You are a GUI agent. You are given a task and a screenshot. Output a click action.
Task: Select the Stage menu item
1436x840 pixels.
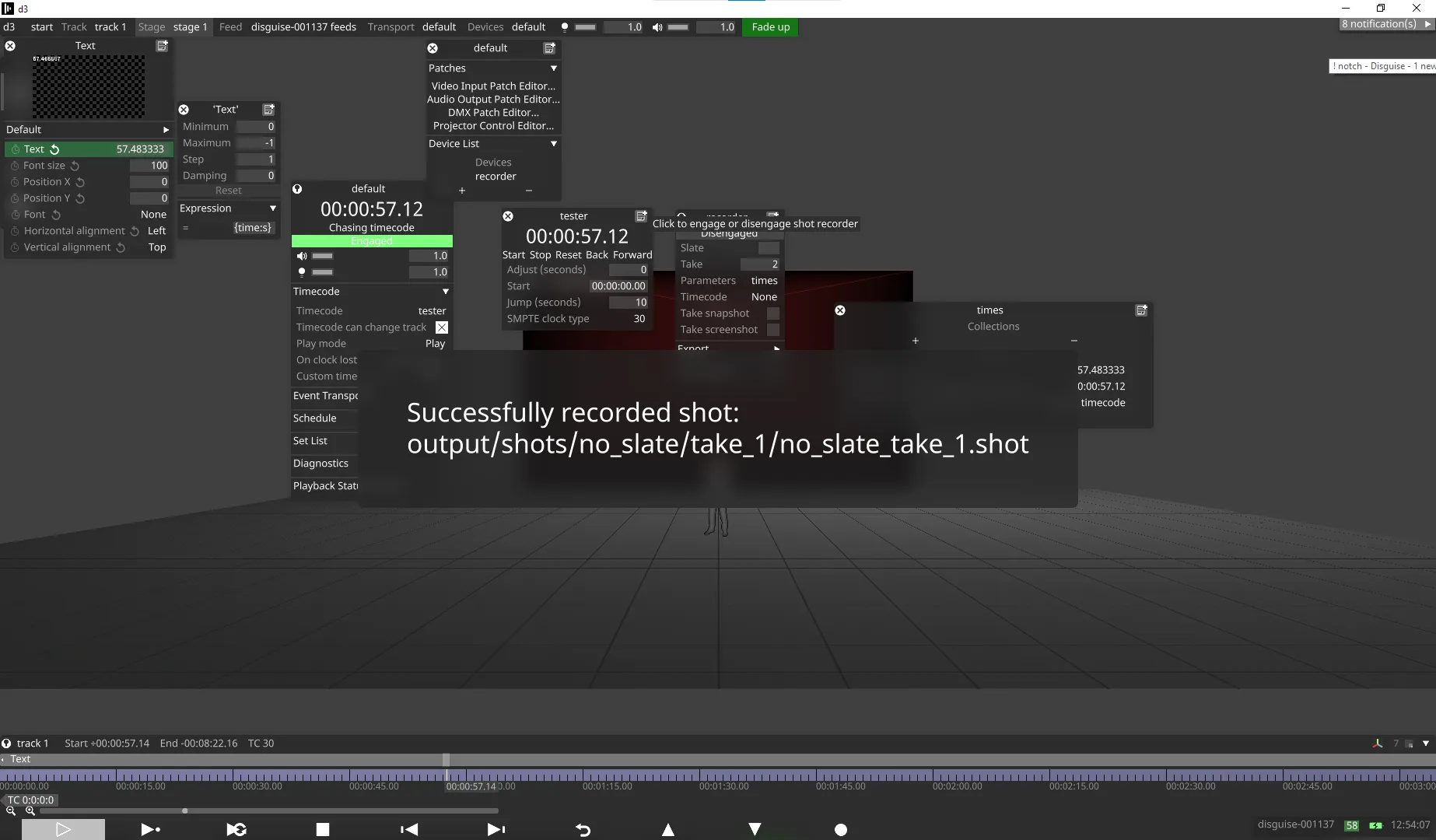click(x=152, y=26)
